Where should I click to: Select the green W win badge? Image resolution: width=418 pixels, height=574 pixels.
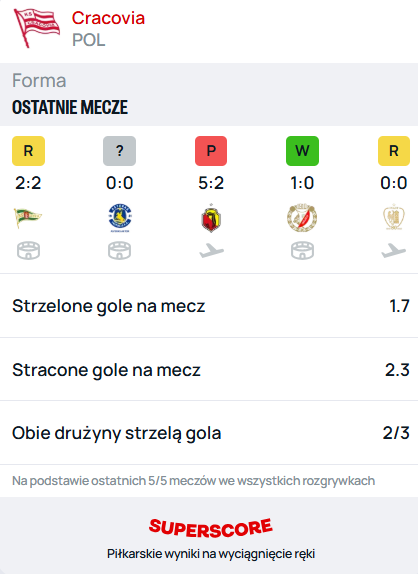pos(302,151)
